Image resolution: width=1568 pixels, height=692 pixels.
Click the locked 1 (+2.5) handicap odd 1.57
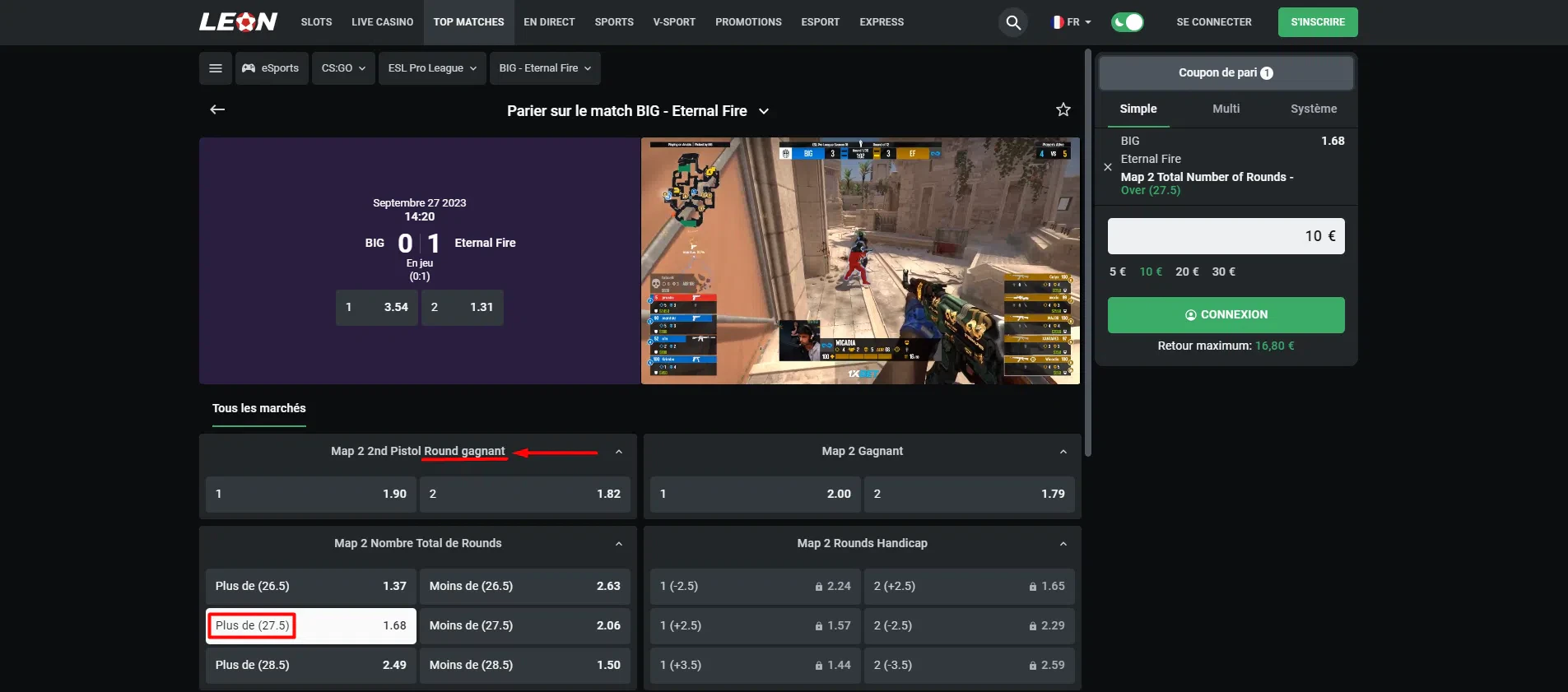pyautogui.click(x=756, y=625)
